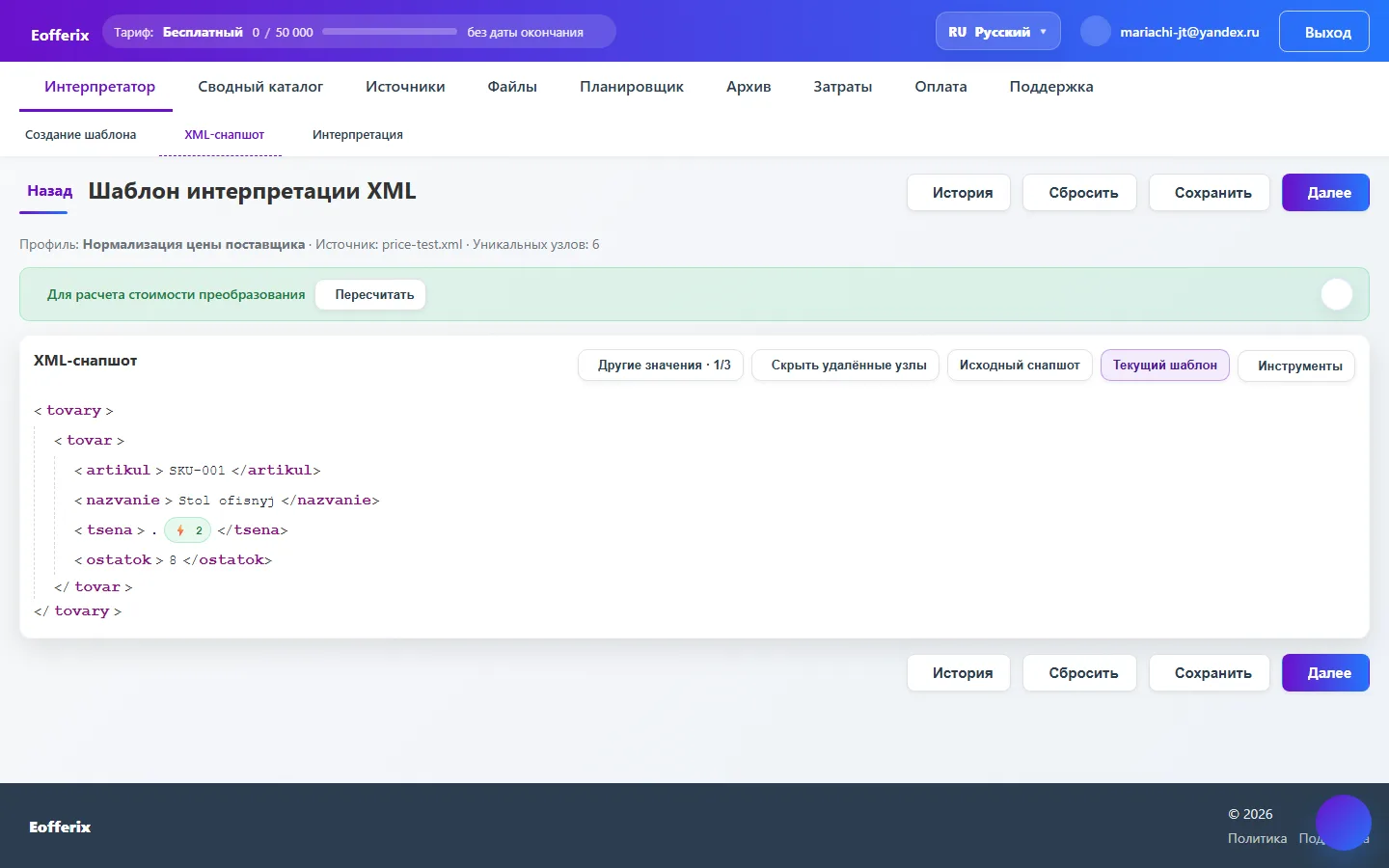Click the Eofferix logo in the header
The height and width of the screenshot is (868, 1389).
pos(60,35)
